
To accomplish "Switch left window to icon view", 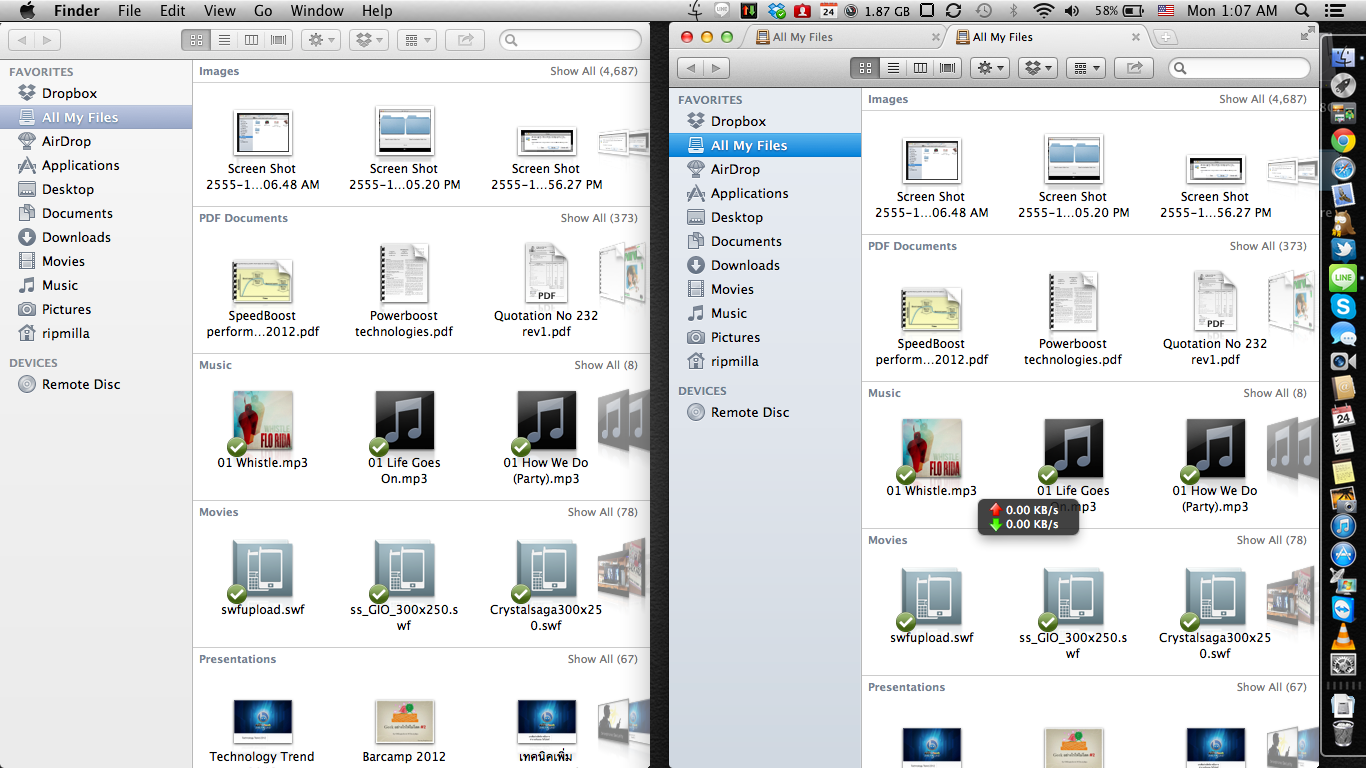I will click(x=196, y=40).
